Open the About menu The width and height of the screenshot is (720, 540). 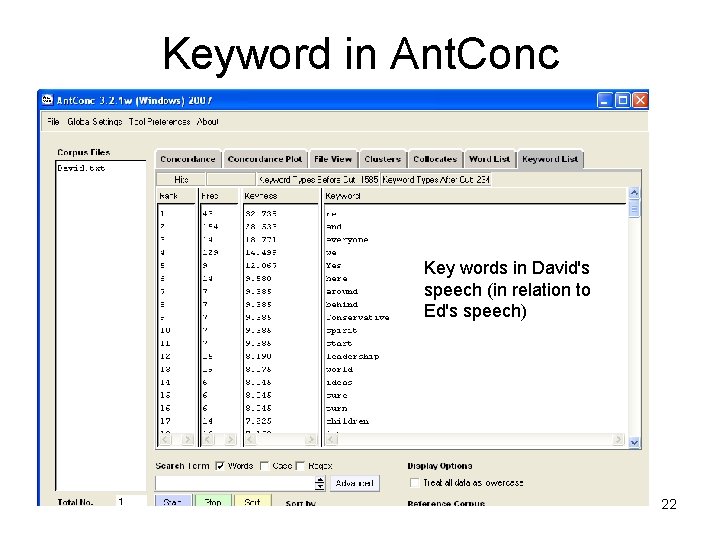tap(208, 122)
